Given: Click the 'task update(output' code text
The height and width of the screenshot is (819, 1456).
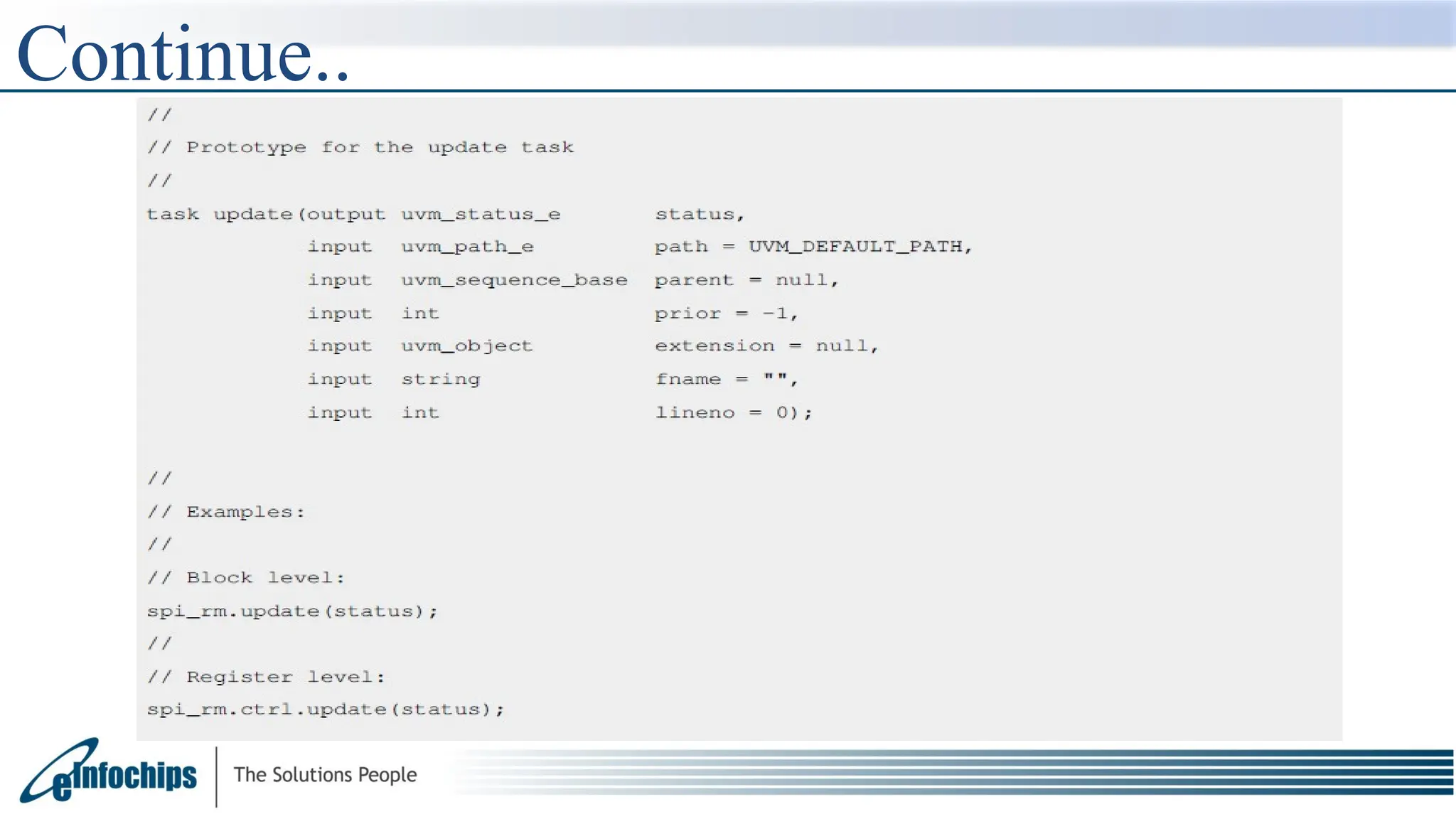Looking at the screenshot, I should pyautogui.click(x=266, y=214).
